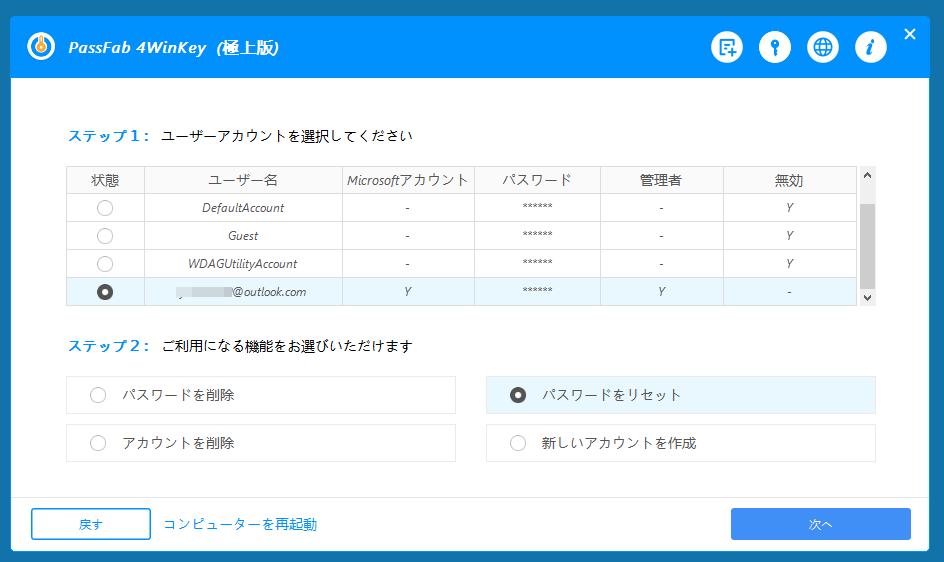The image size is (944, 562).
Task: Click the コンピューターを再起動 link
Action: [x=240, y=524]
